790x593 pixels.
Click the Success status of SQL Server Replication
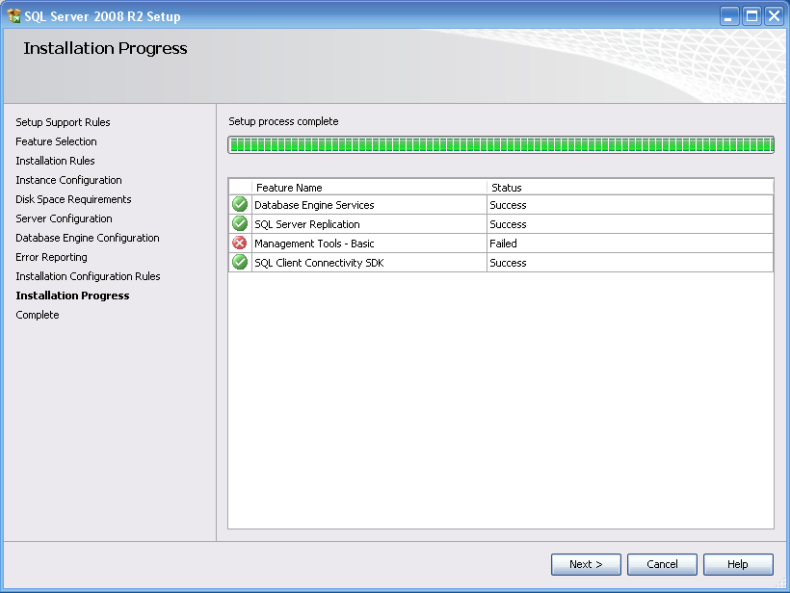pyautogui.click(x=508, y=224)
